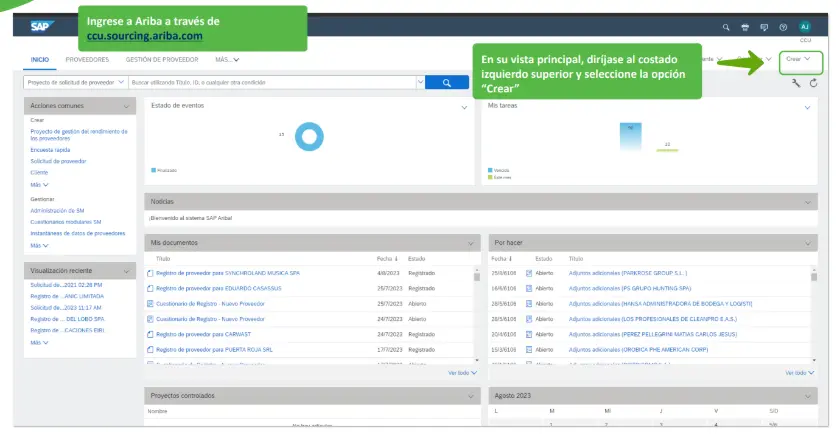
Task: Click task icon on PARKROSE GROUP row
Action: pos(529,273)
